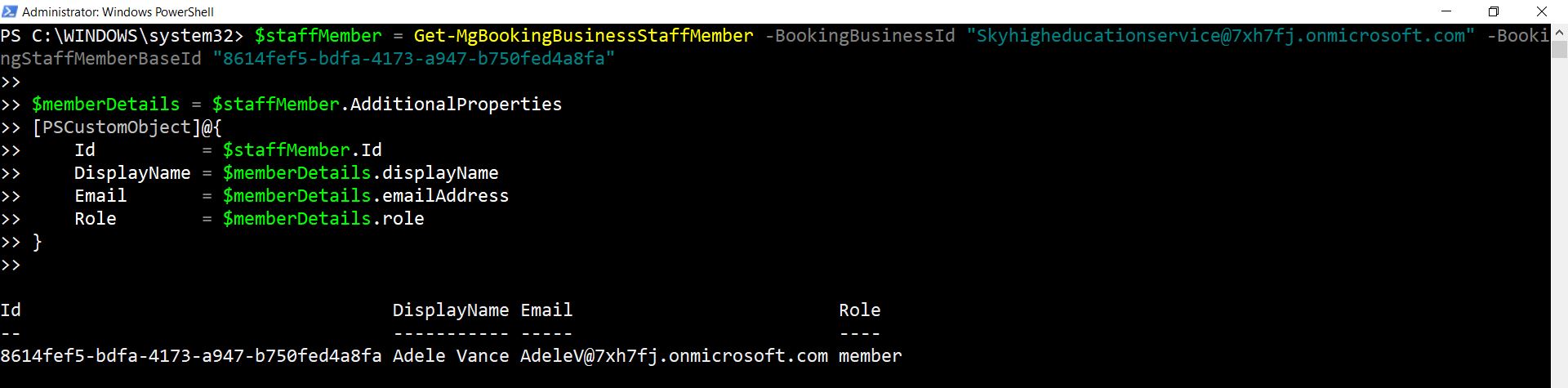The width and height of the screenshot is (1568, 388).
Task: Click the 'member' role output value
Action: click(870, 356)
